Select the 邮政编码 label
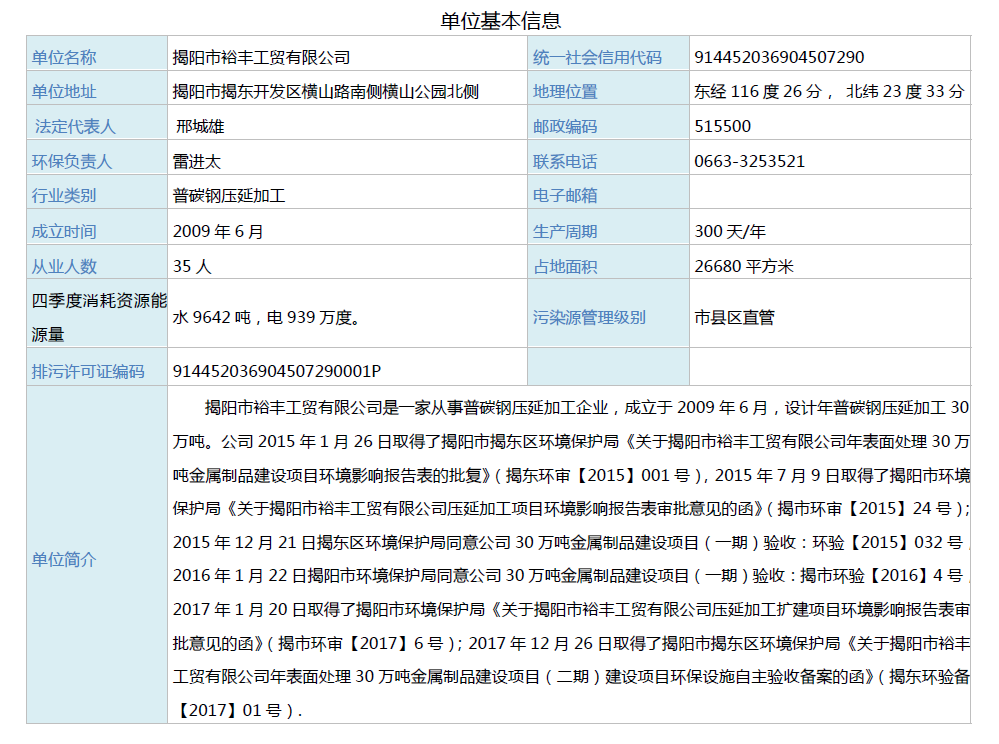Viewport: 999px width, 744px height. [565, 126]
